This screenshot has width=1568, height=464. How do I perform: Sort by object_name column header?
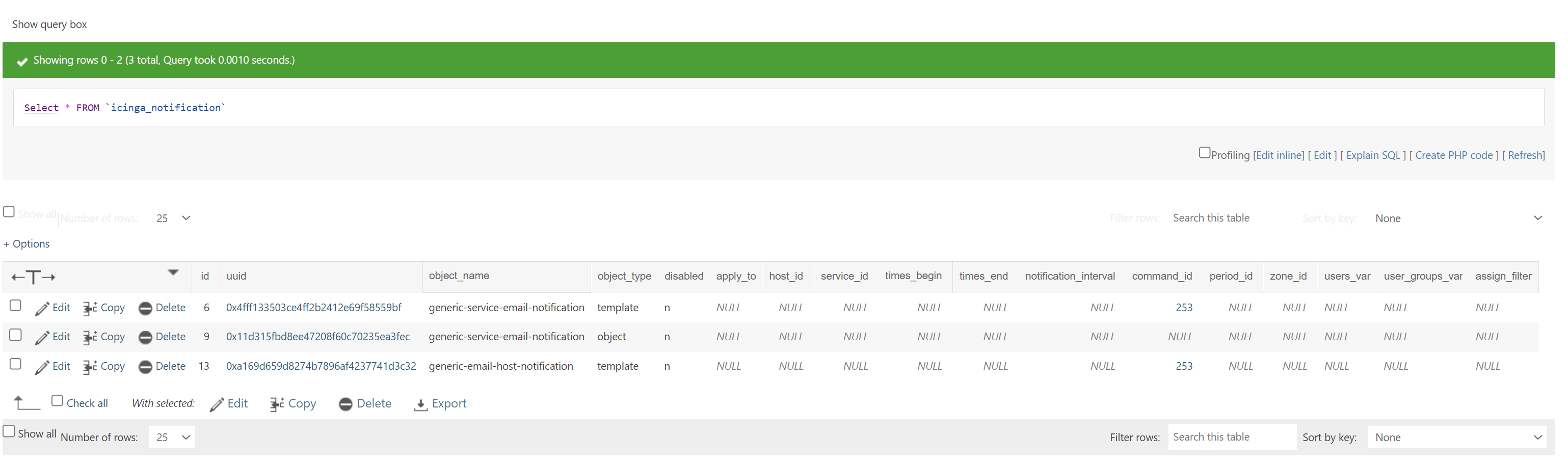tap(459, 276)
